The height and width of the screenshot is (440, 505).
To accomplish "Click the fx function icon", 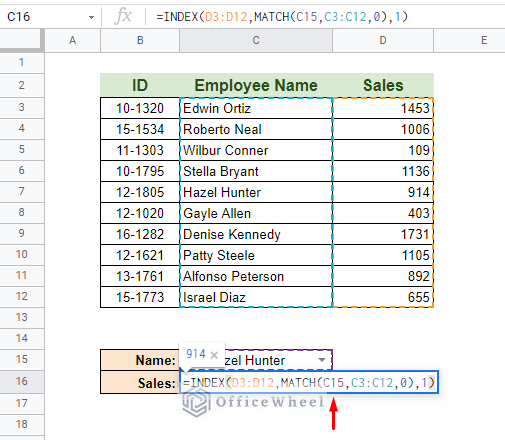I will [123, 16].
